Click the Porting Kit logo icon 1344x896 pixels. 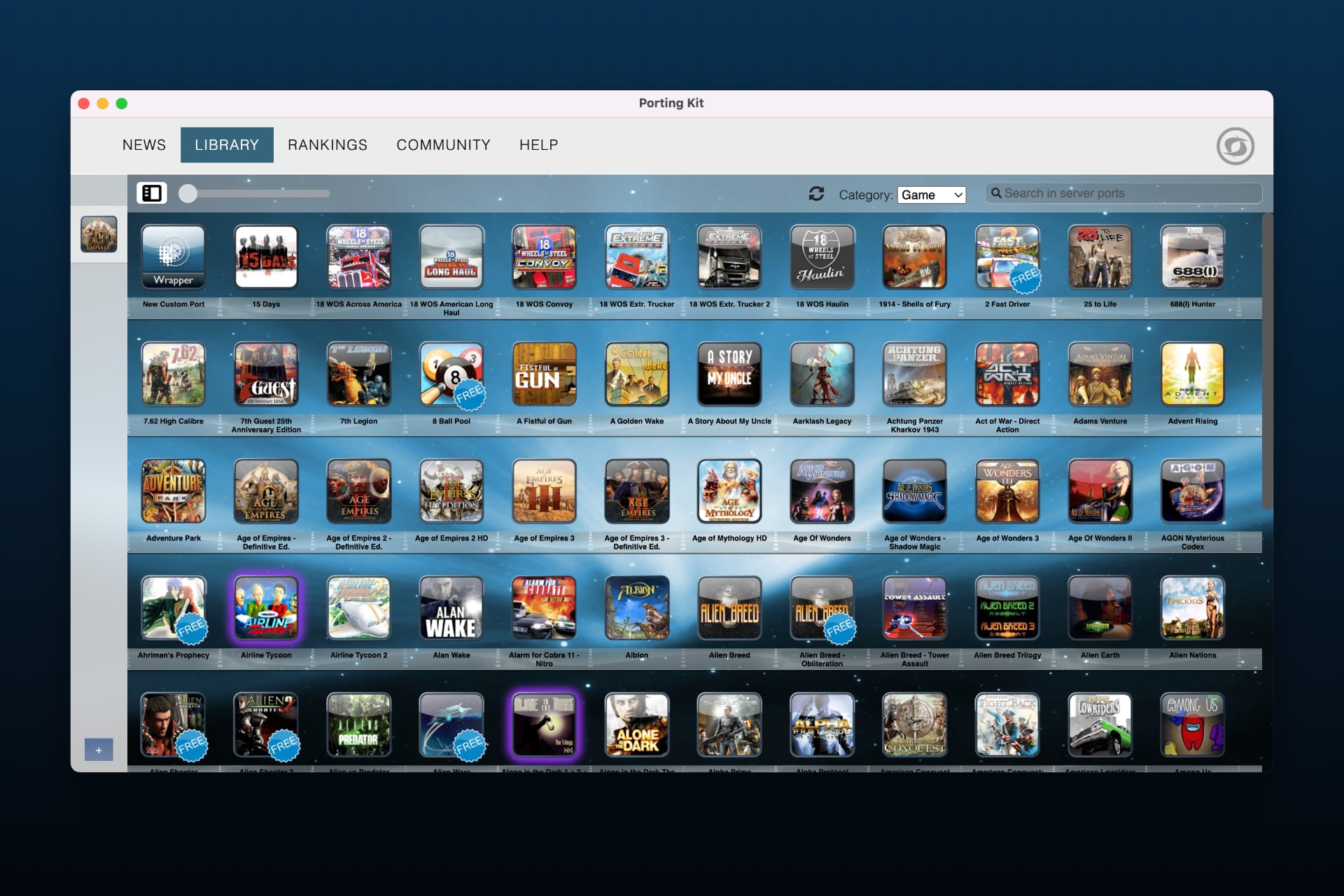click(1235, 146)
